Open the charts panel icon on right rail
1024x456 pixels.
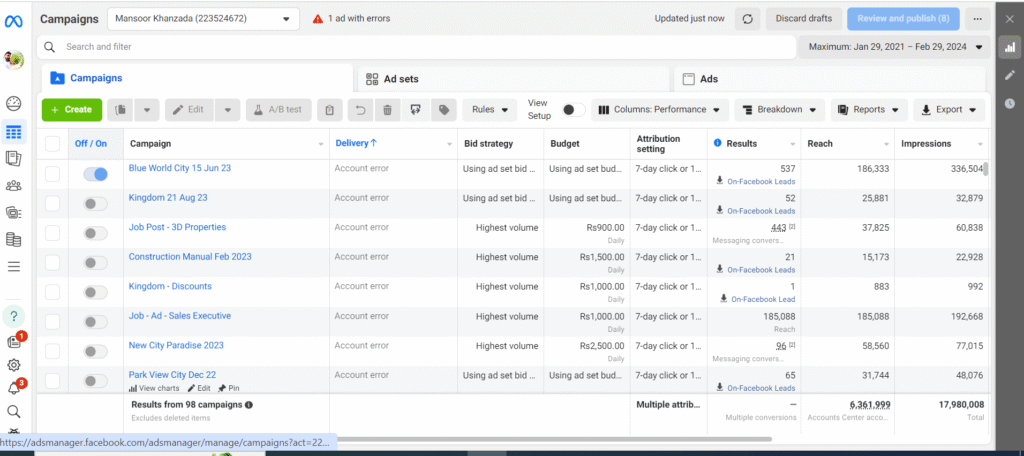(x=1010, y=47)
